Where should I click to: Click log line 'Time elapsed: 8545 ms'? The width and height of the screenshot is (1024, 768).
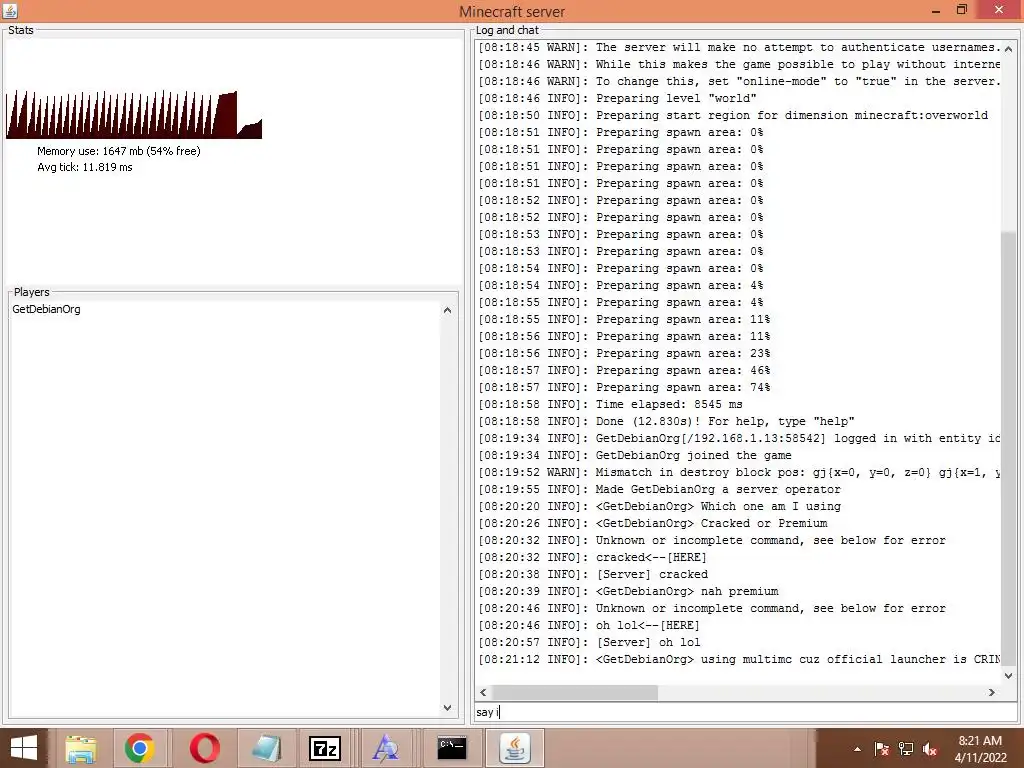click(611, 404)
